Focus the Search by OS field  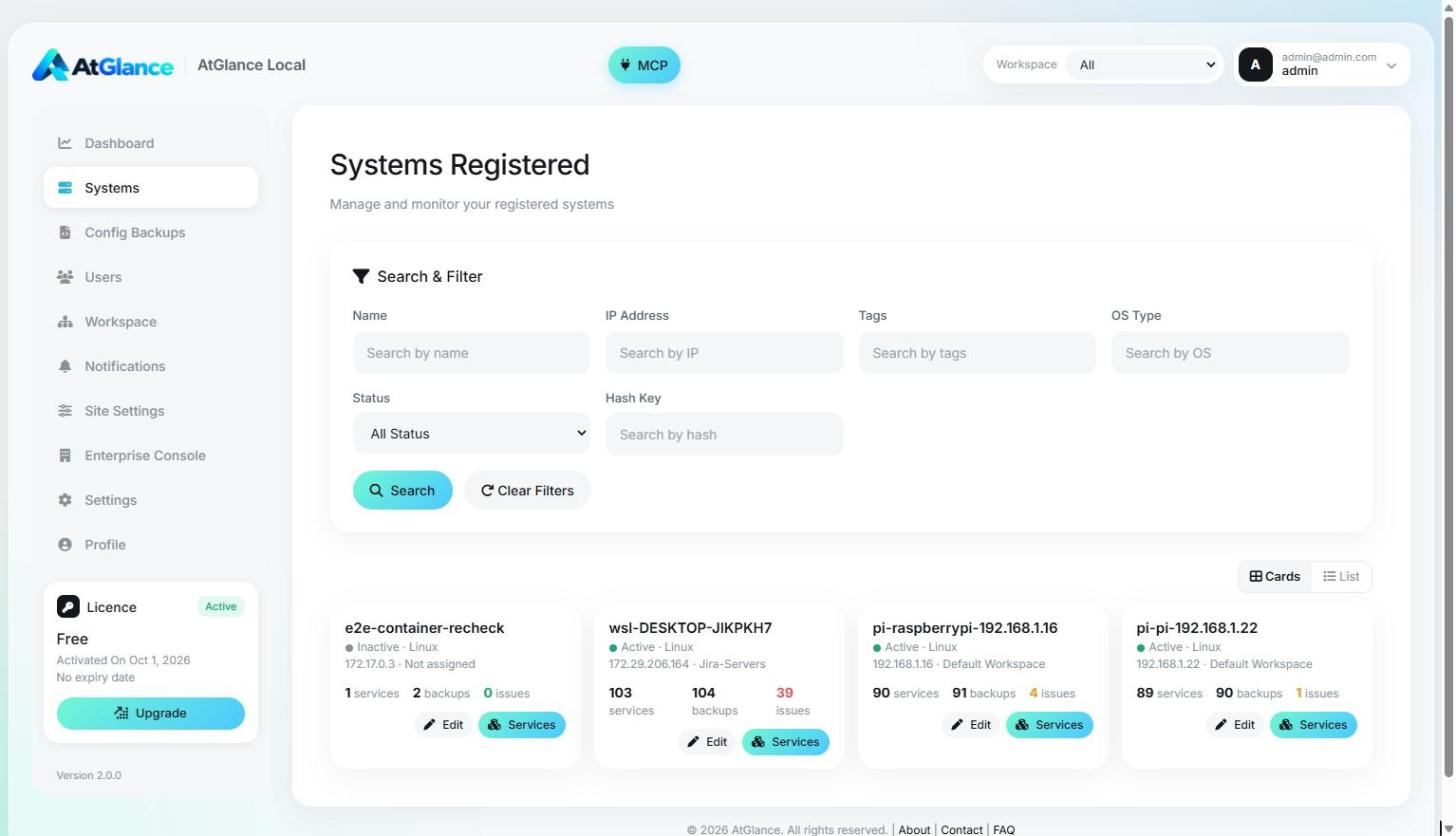click(1230, 353)
